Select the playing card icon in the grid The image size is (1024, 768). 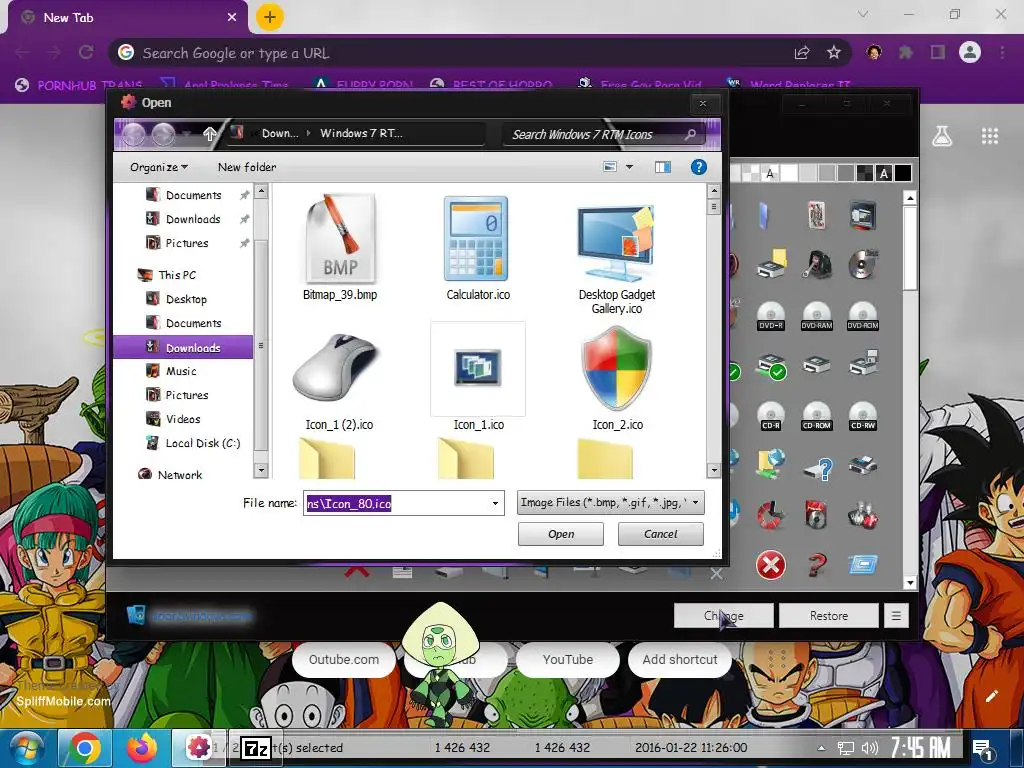pyautogui.click(x=816, y=216)
